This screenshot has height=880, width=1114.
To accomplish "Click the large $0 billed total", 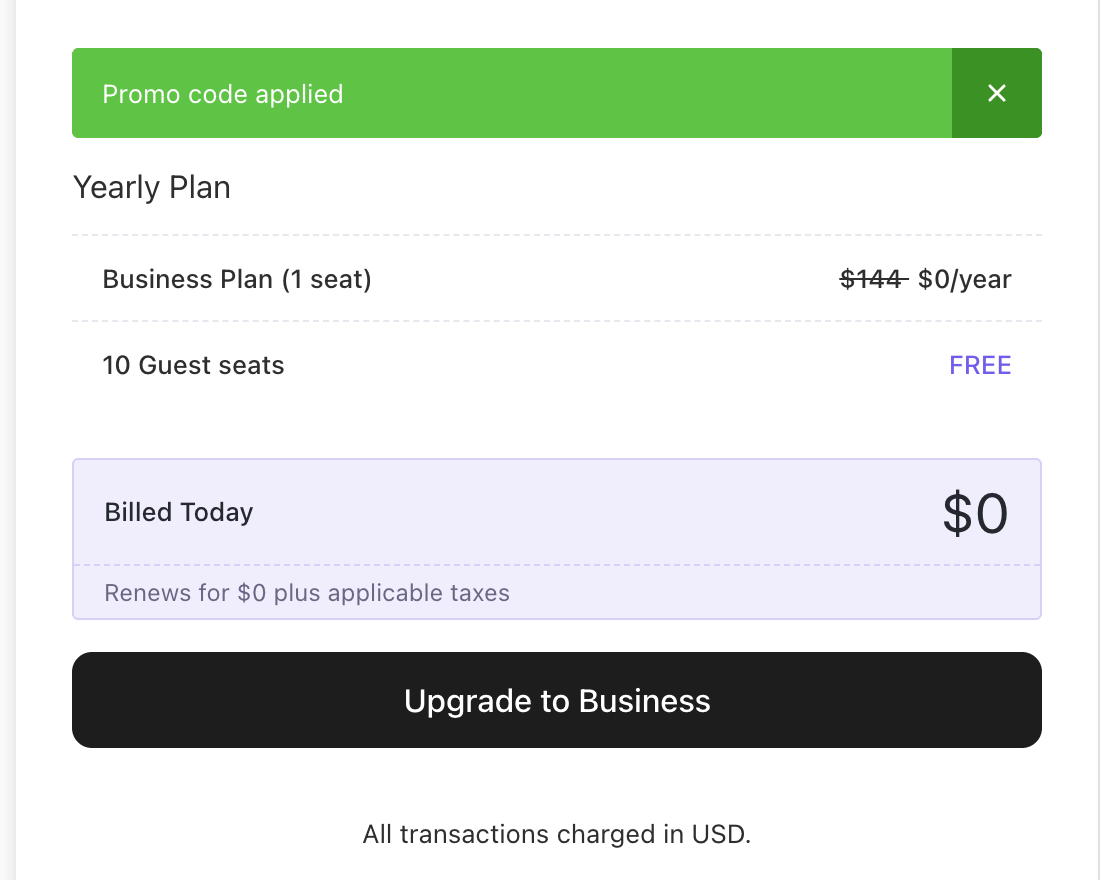I will pyautogui.click(x=975, y=513).
